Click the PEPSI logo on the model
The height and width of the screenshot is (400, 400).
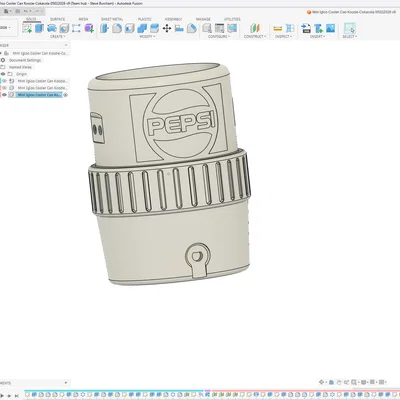pyautogui.click(x=182, y=124)
